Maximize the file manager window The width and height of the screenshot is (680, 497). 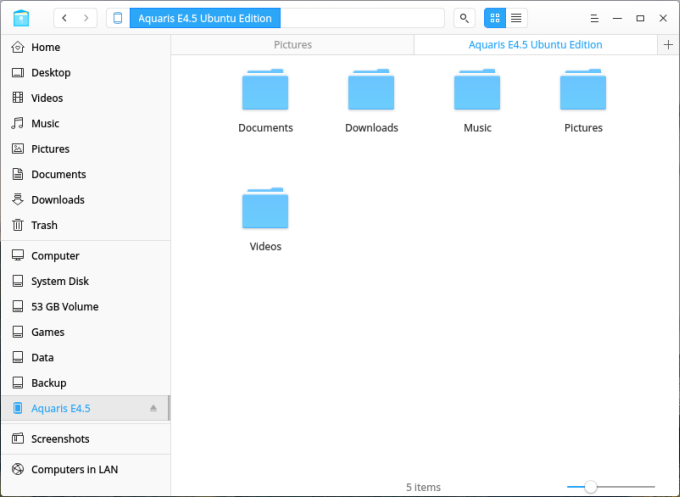(640, 18)
